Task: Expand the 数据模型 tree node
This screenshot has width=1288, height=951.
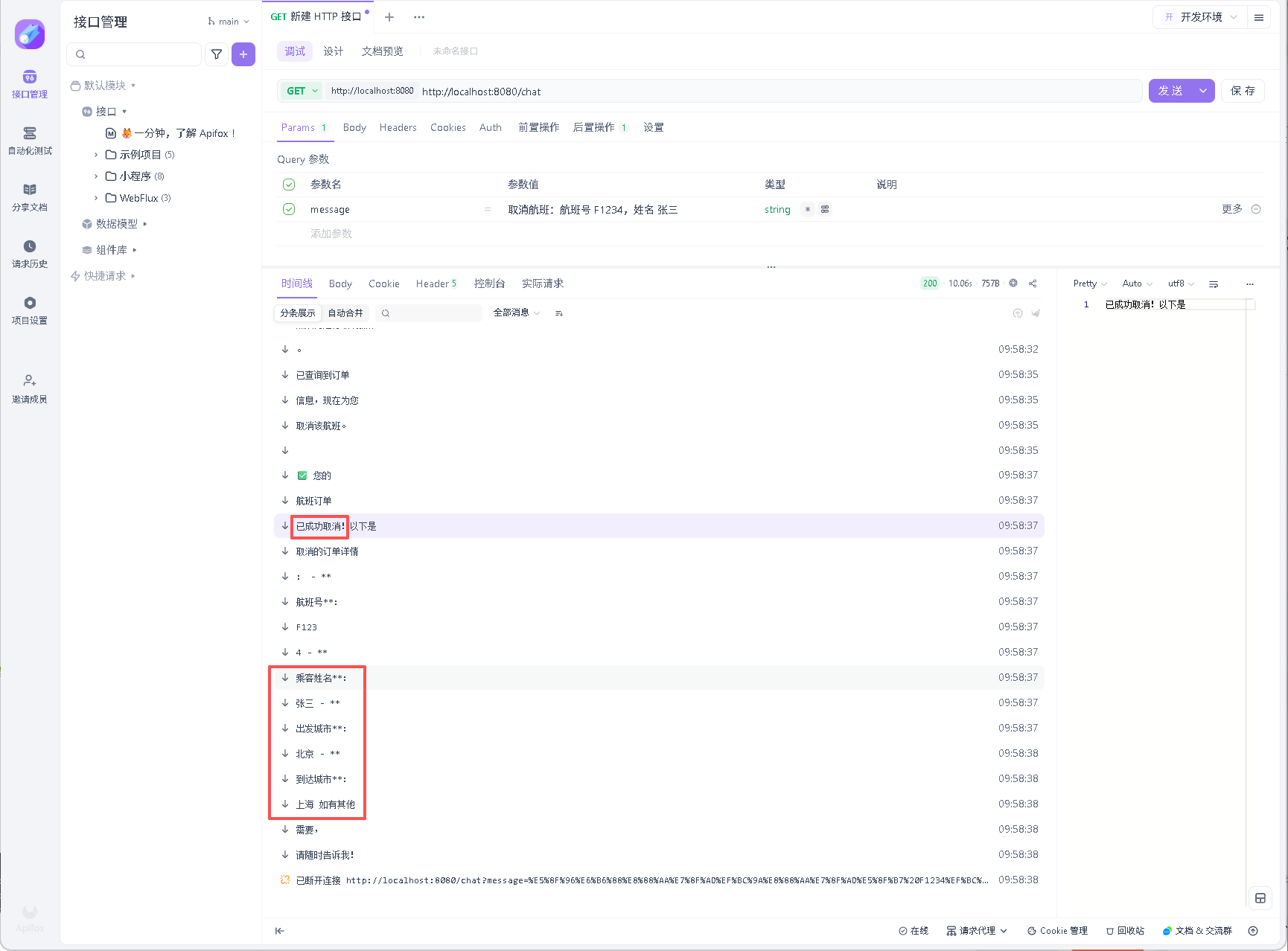Action: [x=146, y=224]
